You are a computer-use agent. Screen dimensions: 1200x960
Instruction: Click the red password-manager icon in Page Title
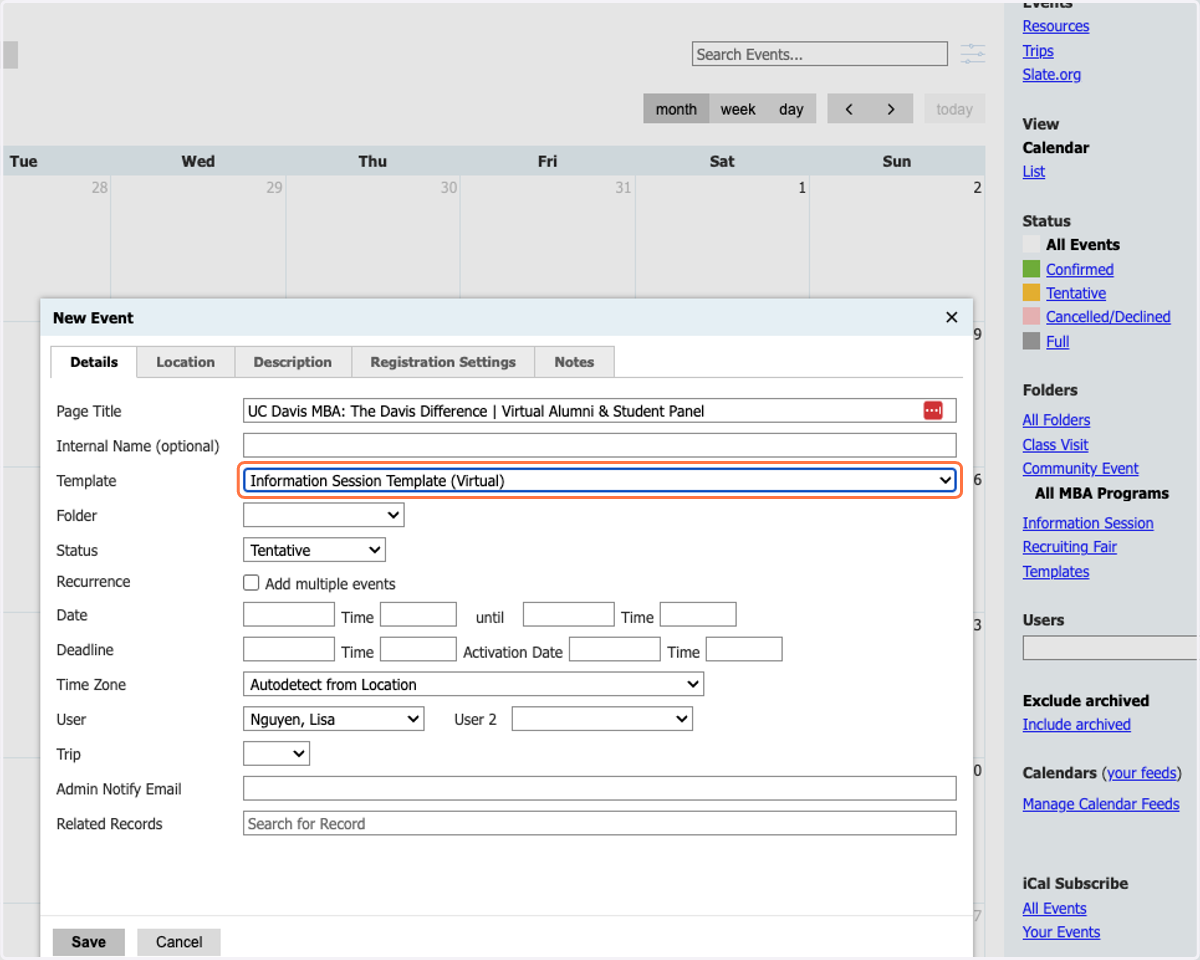(x=933, y=410)
